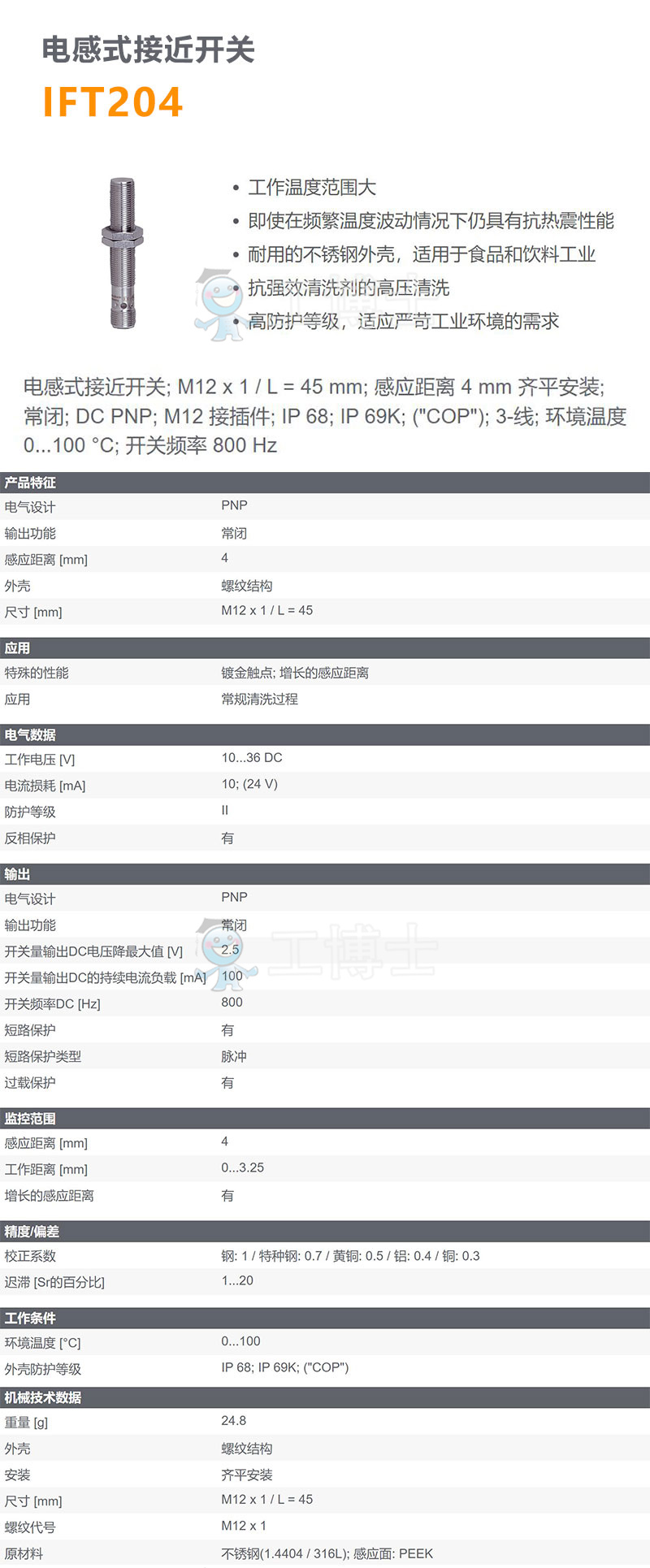Select the 机械技术数据 section header

pyautogui.click(x=43, y=1397)
